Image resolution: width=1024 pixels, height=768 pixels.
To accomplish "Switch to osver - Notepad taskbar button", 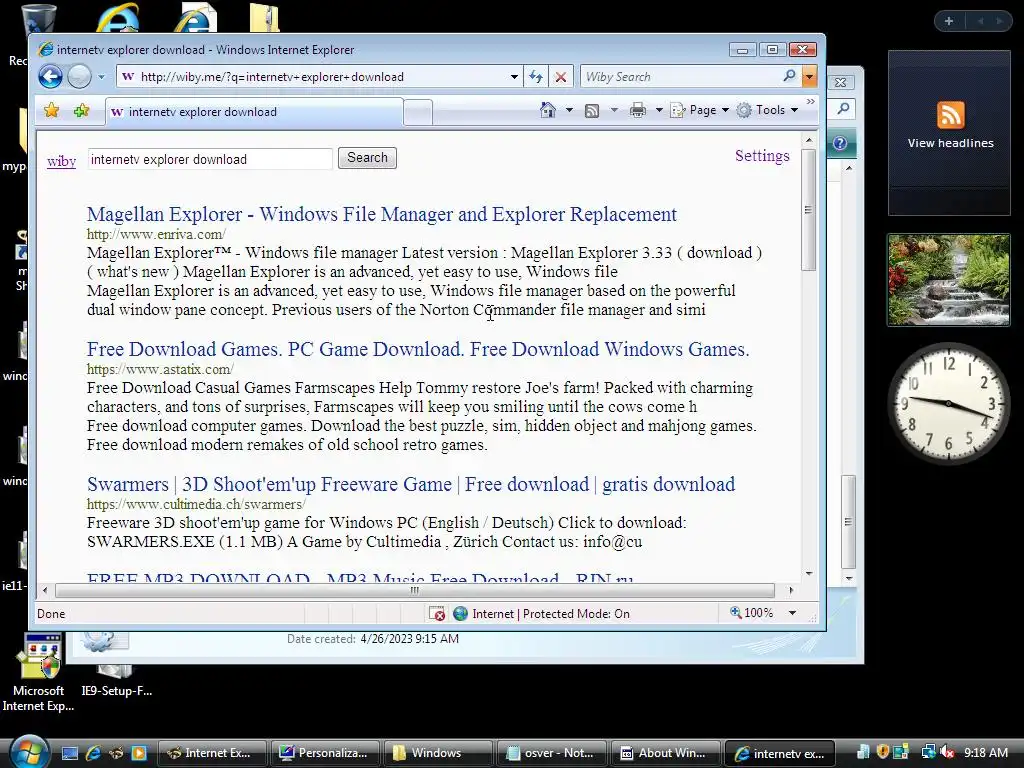I will (551, 753).
